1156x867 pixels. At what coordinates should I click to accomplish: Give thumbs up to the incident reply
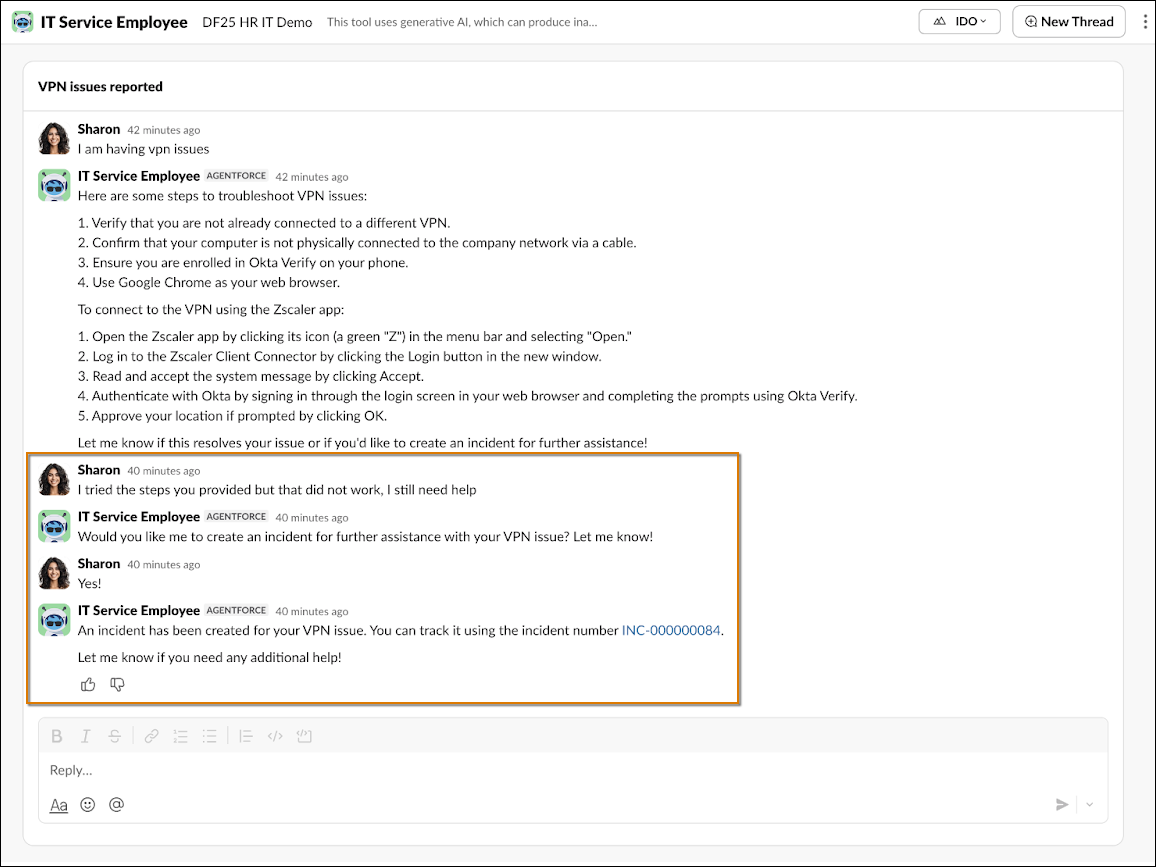[88, 685]
